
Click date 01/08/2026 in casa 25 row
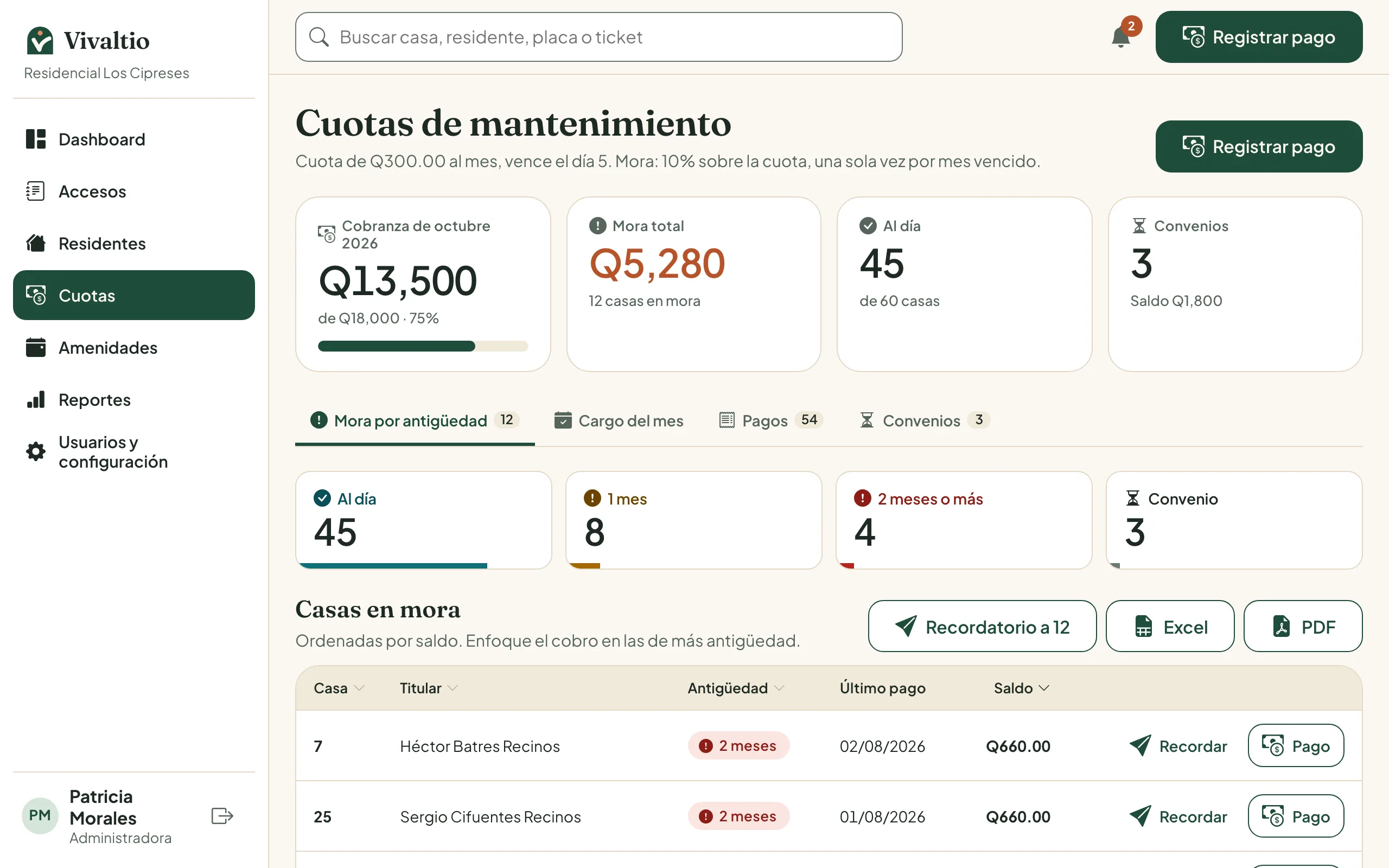(882, 816)
